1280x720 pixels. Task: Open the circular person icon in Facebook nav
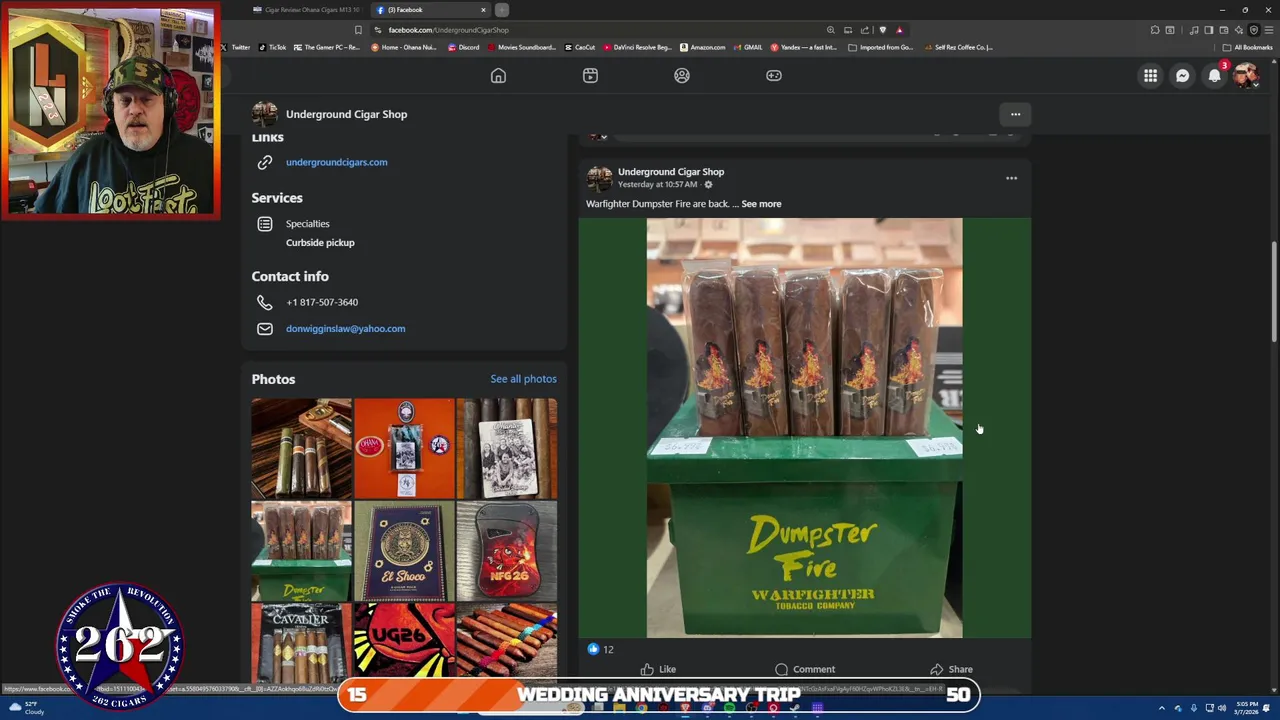[682, 76]
